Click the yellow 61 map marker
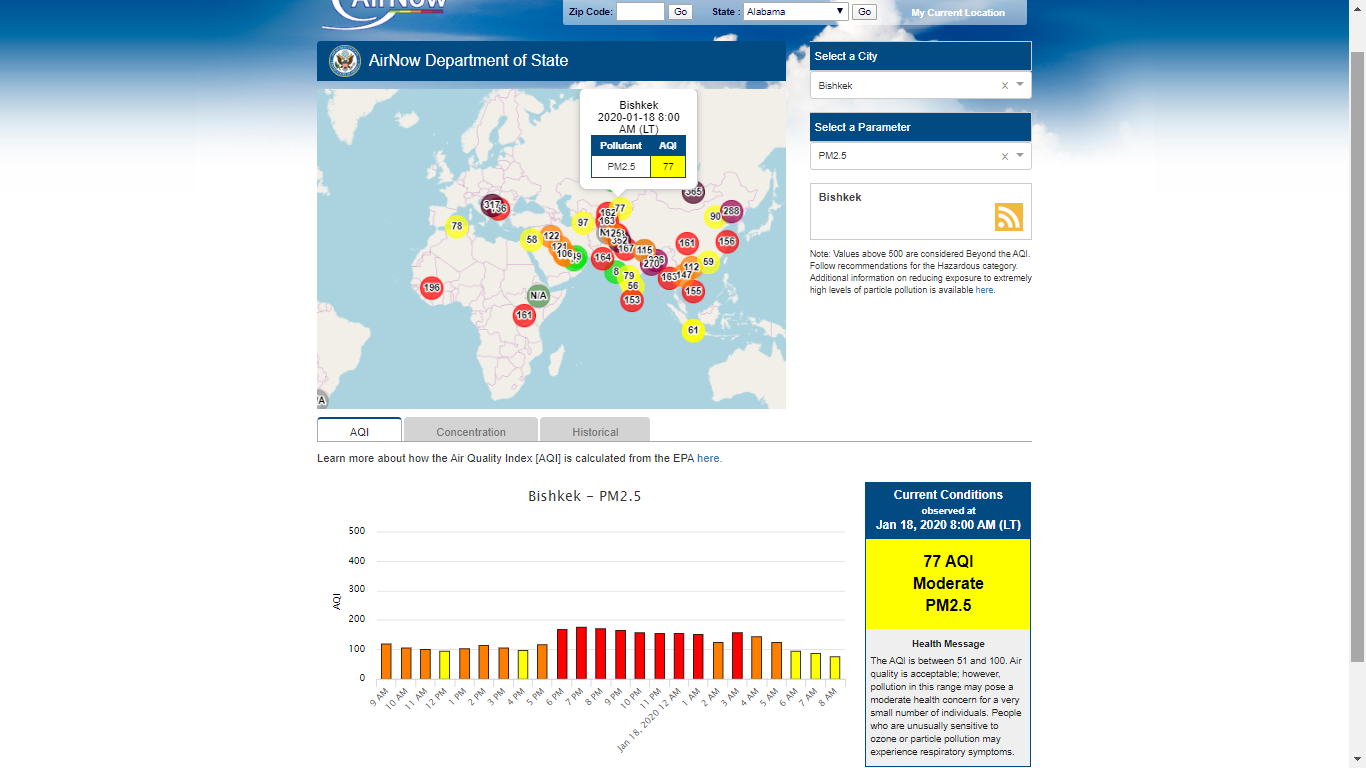Image resolution: width=1366 pixels, height=768 pixels. click(693, 330)
